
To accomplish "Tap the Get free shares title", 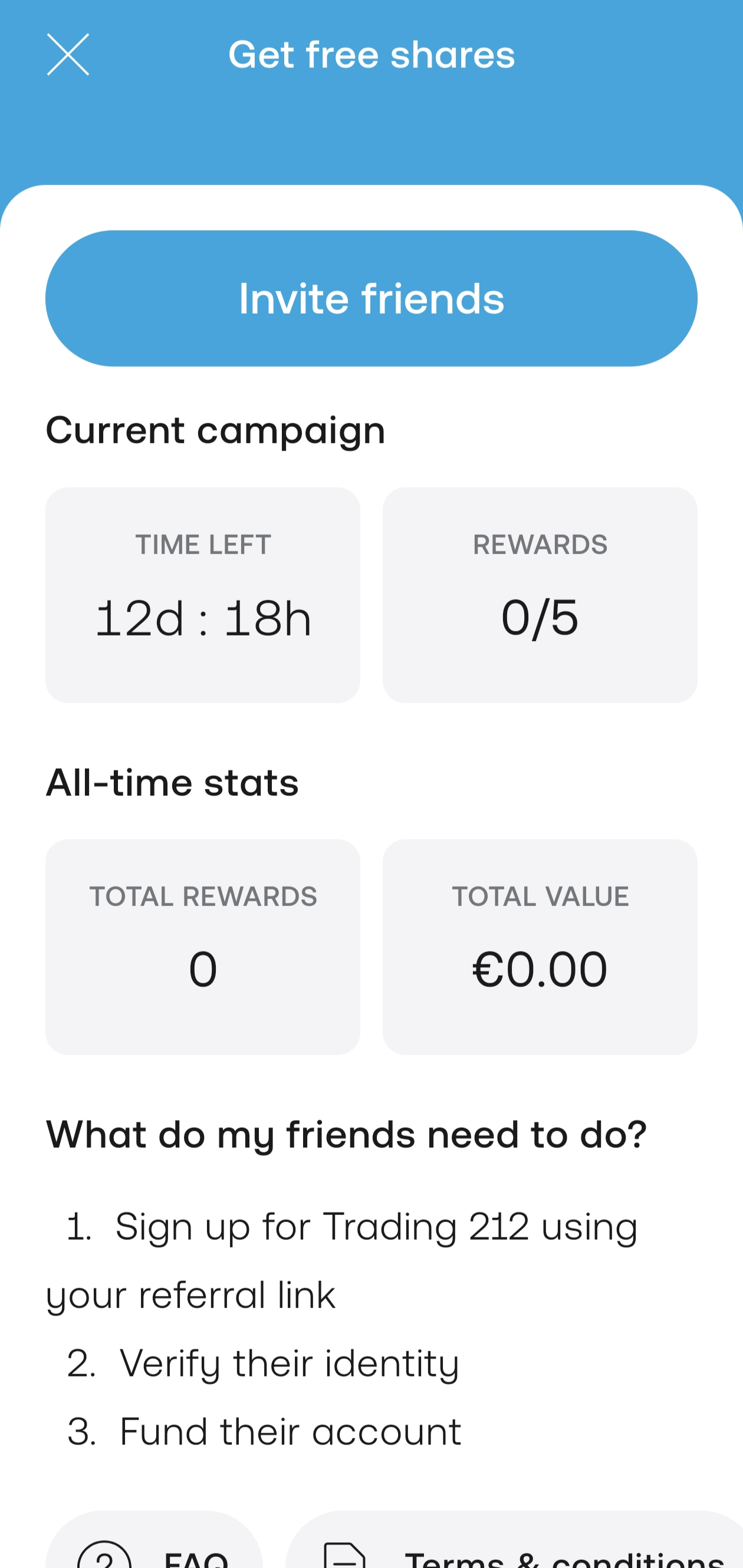I will (x=371, y=55).
